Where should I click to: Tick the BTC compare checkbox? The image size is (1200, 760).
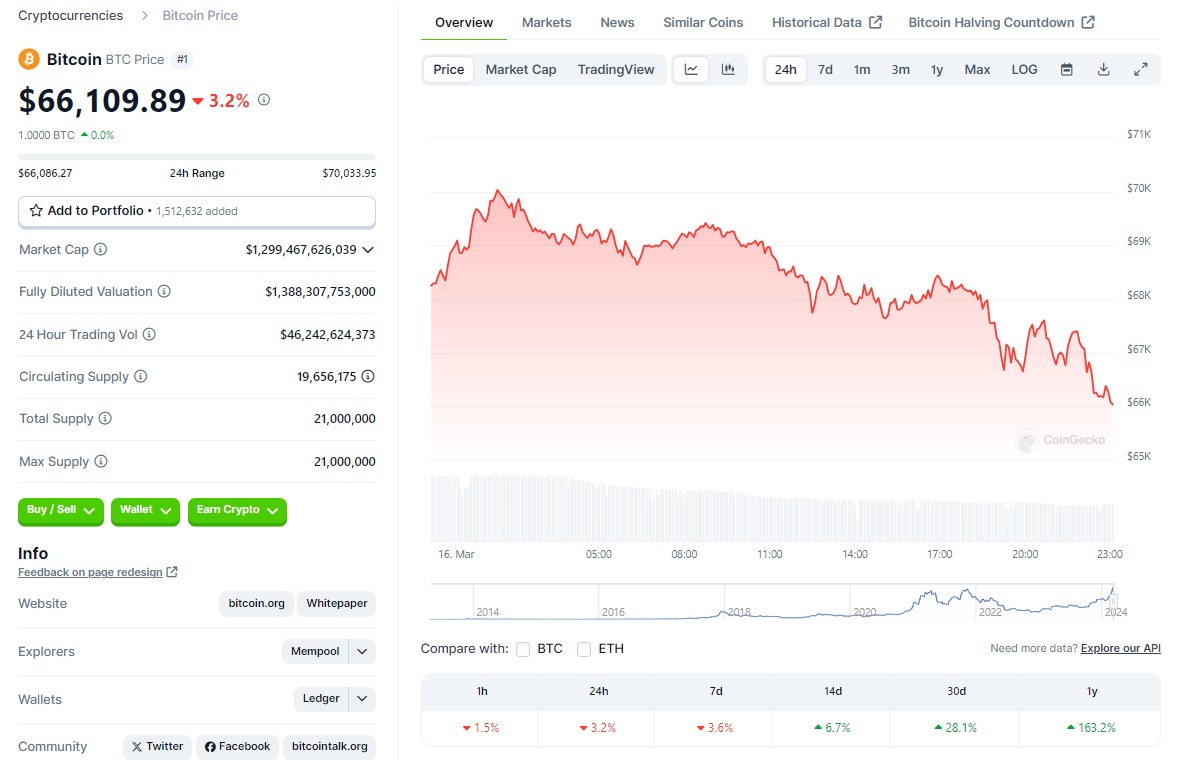click(523, 649)
